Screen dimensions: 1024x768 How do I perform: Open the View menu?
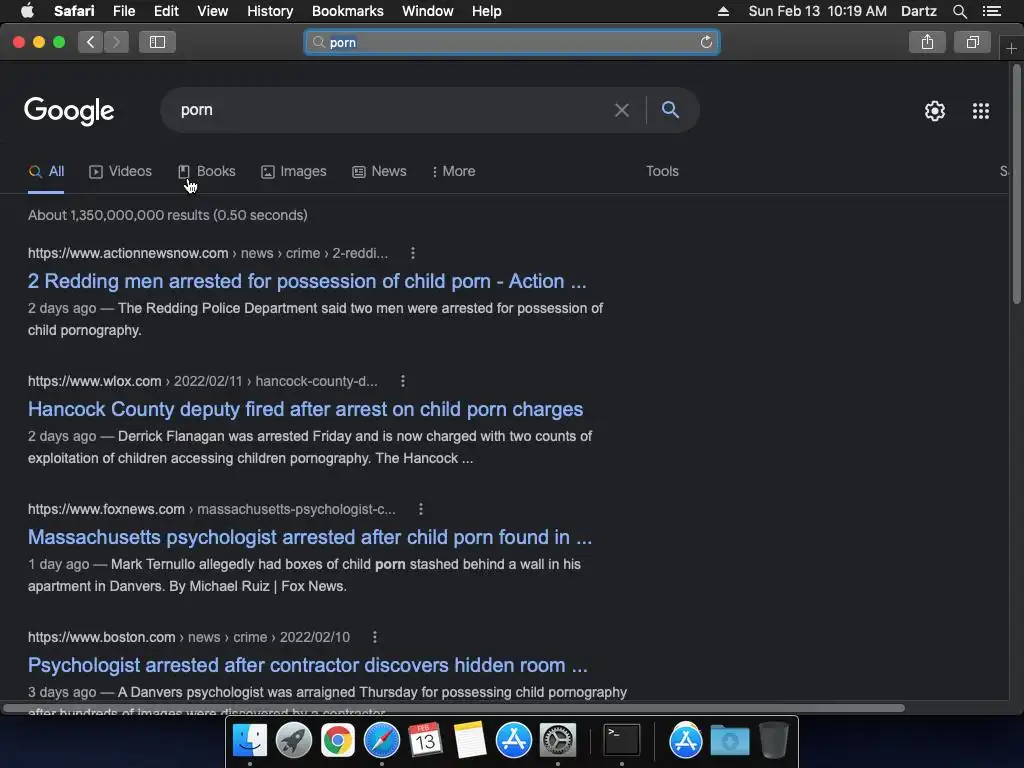(212, 11)
